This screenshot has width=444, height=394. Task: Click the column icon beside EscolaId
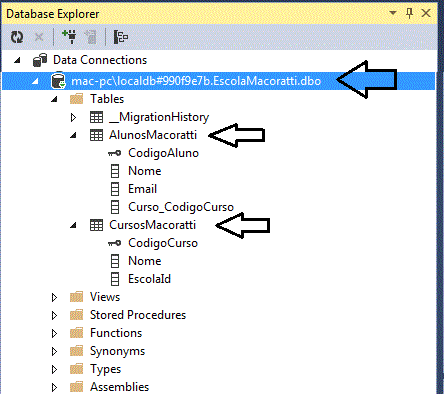(x=115, y=279)
